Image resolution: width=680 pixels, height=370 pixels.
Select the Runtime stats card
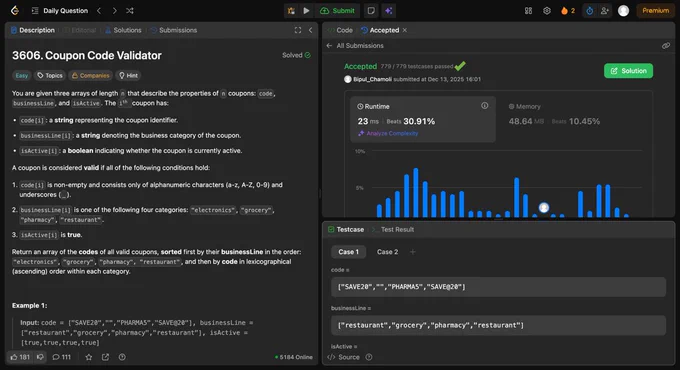[x=423, y=119]
